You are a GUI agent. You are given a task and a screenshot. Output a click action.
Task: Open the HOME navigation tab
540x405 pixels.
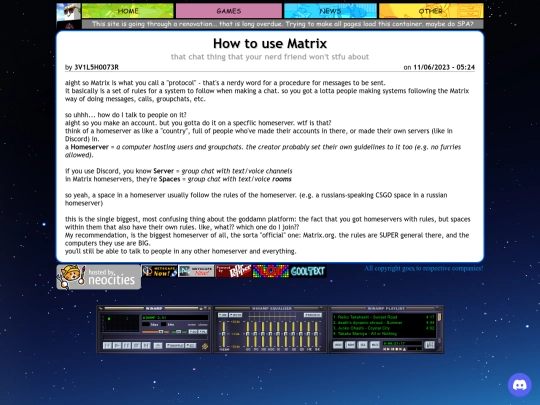(x=128, y=11)
